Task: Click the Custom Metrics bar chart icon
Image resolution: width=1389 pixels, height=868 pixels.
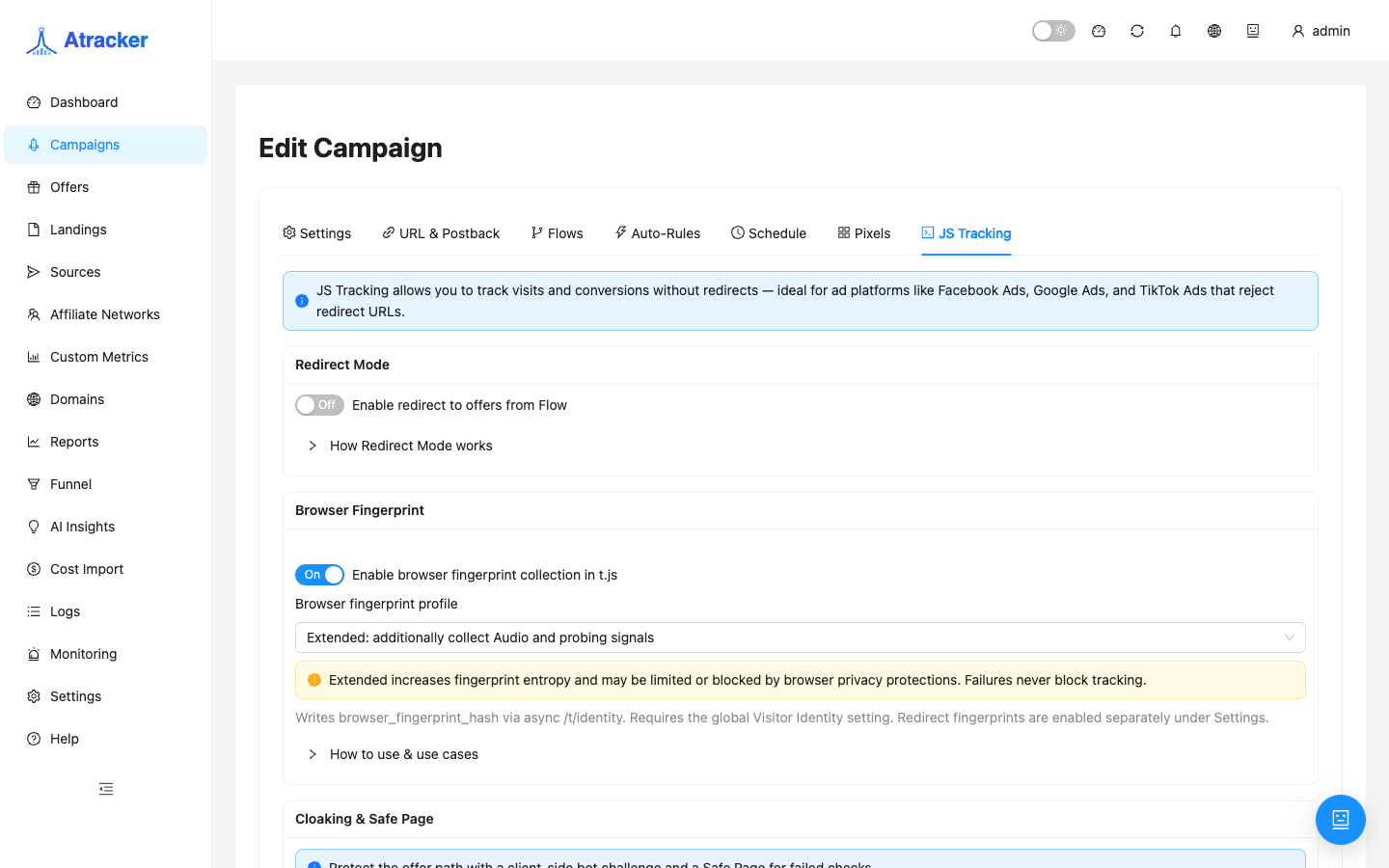Action: tap(34, 357)
